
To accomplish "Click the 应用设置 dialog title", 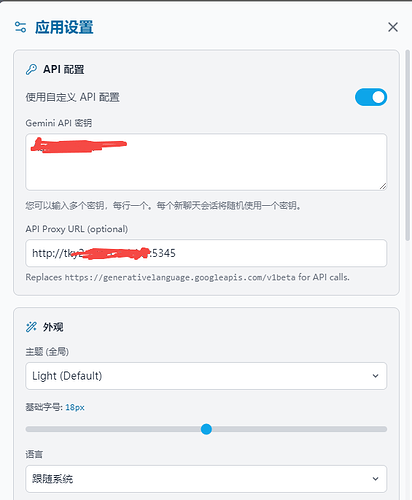I will tap(64, 27).
